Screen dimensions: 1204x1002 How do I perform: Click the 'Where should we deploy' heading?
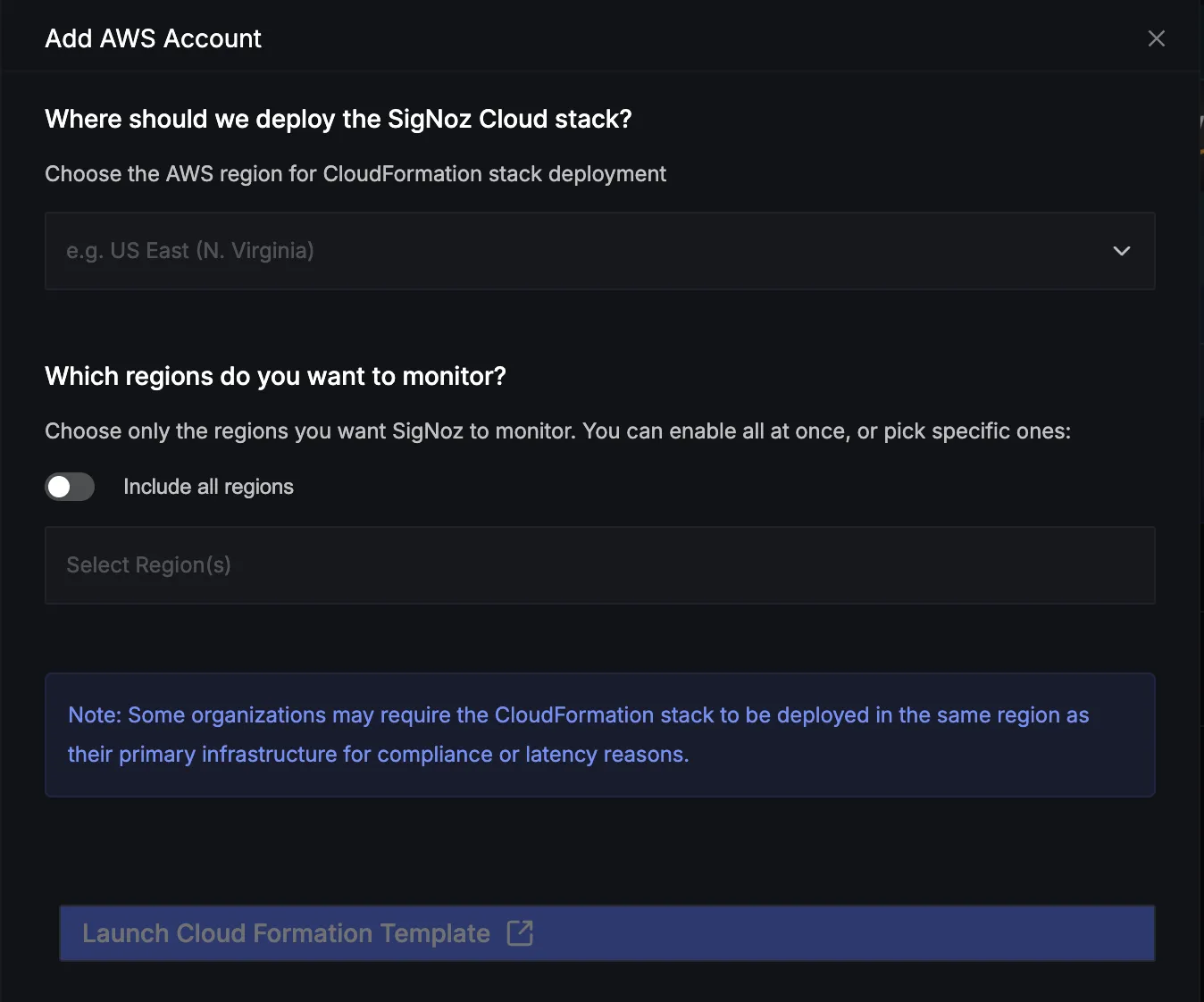pos(339,119)
